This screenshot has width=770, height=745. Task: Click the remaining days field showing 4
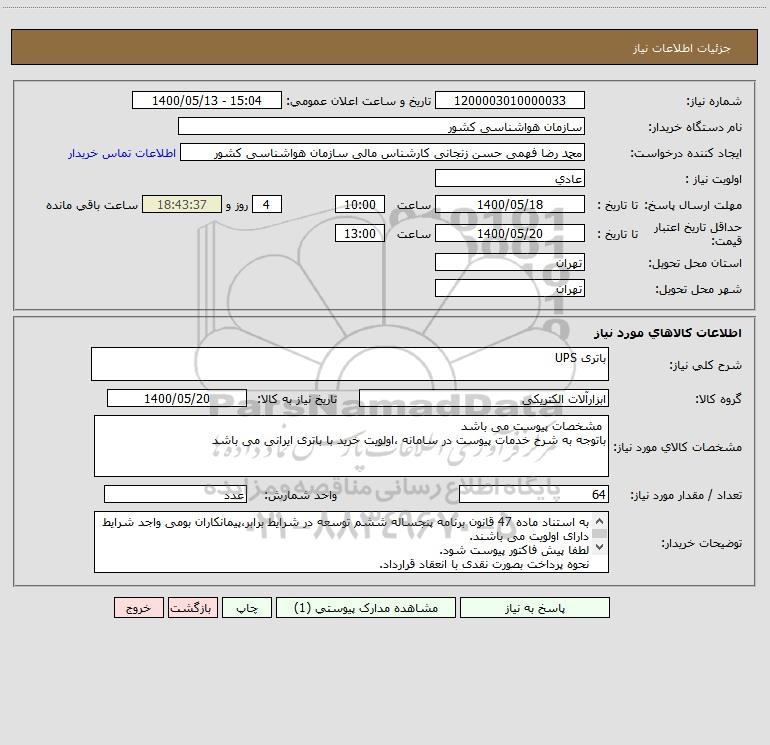tap(267, 204)
